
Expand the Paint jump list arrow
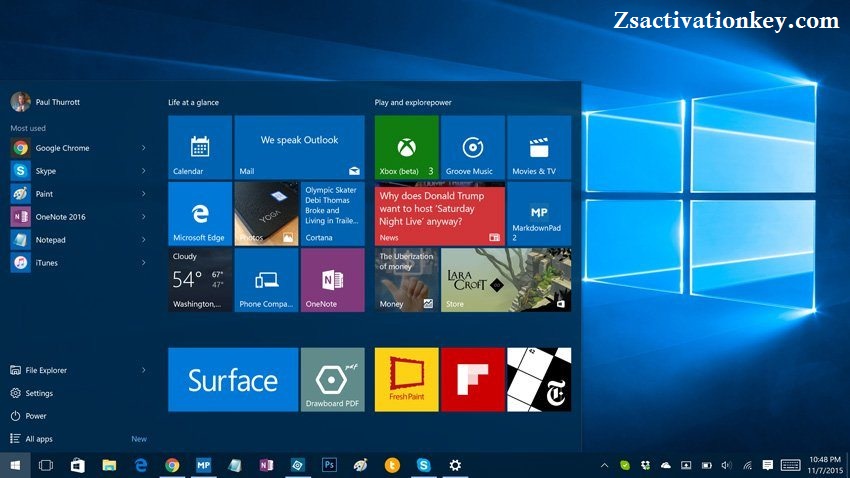144,193
